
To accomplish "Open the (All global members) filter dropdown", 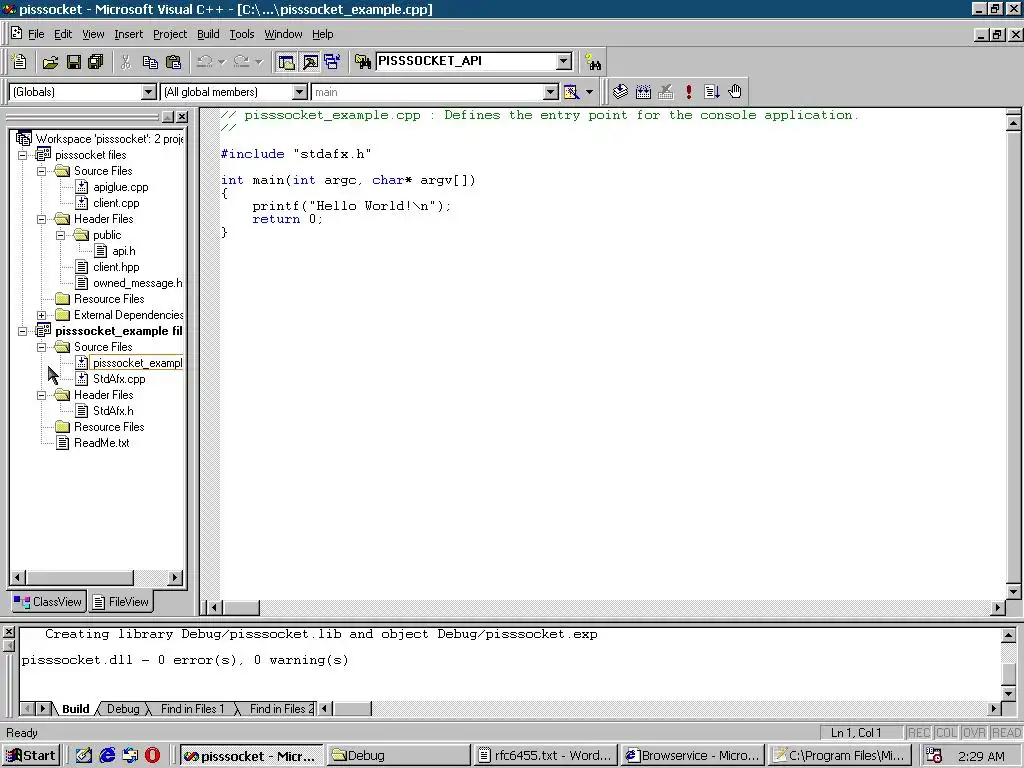I will [x=300, y=92].
